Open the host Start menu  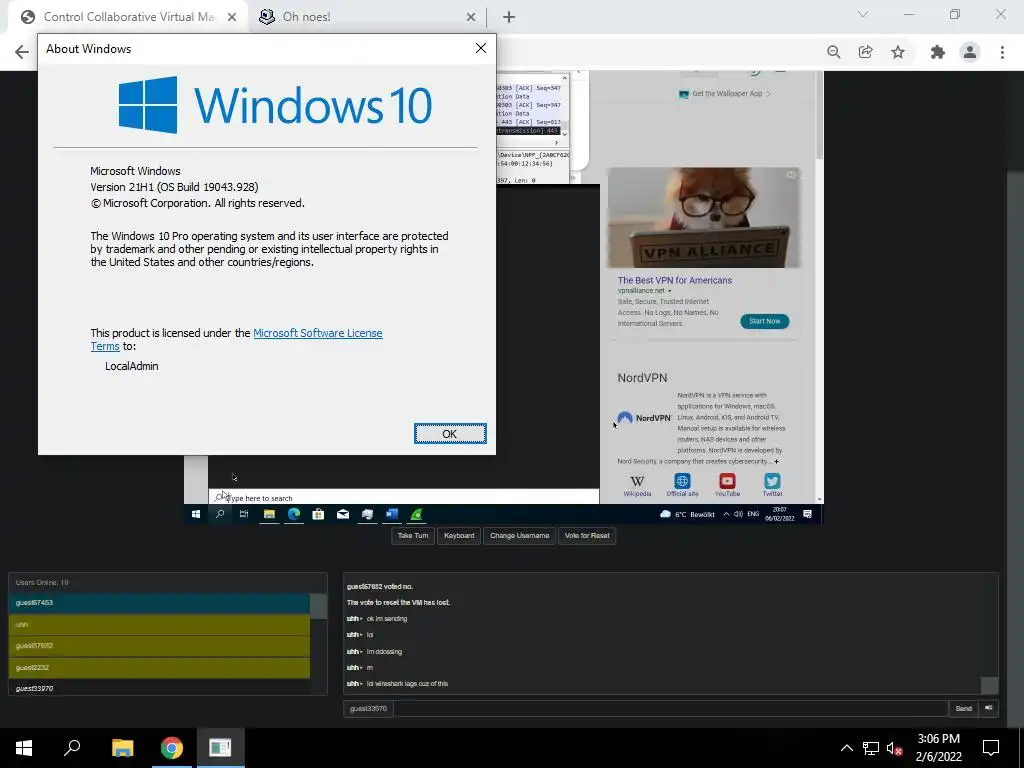point(24,748)
